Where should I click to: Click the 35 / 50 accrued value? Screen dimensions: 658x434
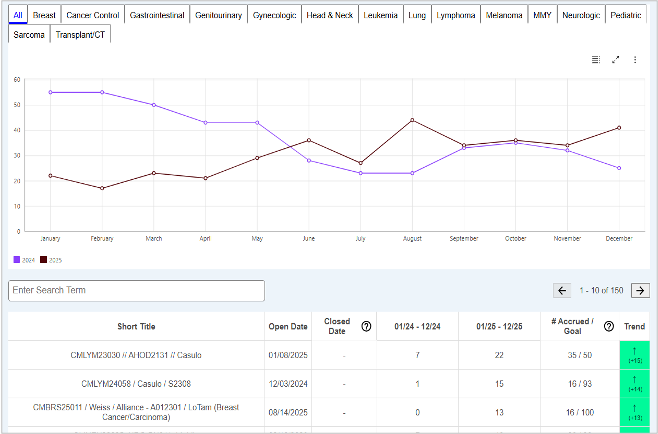tap(580, 355)
